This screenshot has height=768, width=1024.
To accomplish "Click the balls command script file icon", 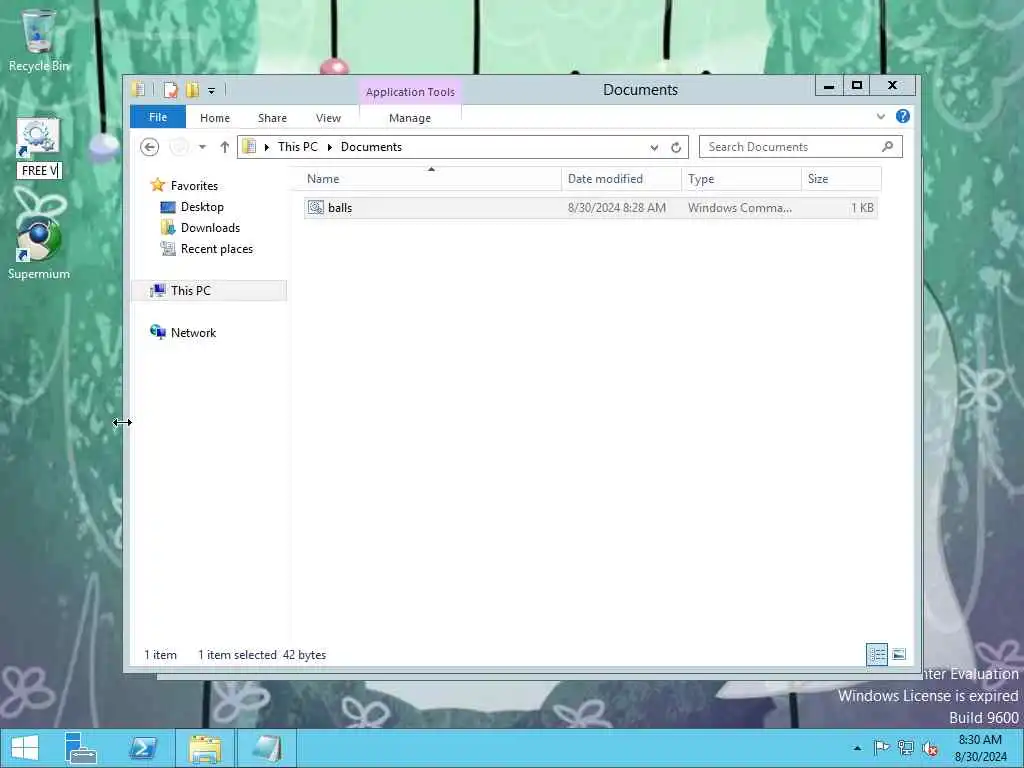I will 316,208.
